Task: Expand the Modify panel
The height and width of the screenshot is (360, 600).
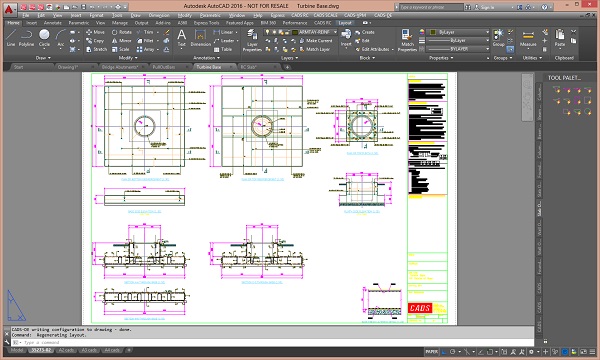Action: tap(128, 58)
